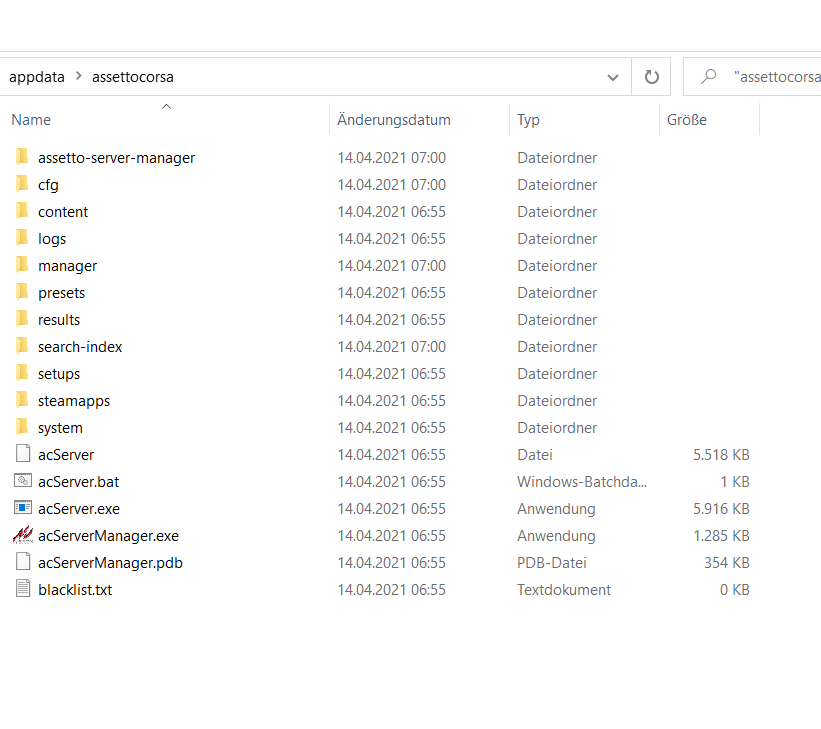The image size is (821, 729).
Task: Click the acServerManager.pdb file icon
Action: coord(23,561)
